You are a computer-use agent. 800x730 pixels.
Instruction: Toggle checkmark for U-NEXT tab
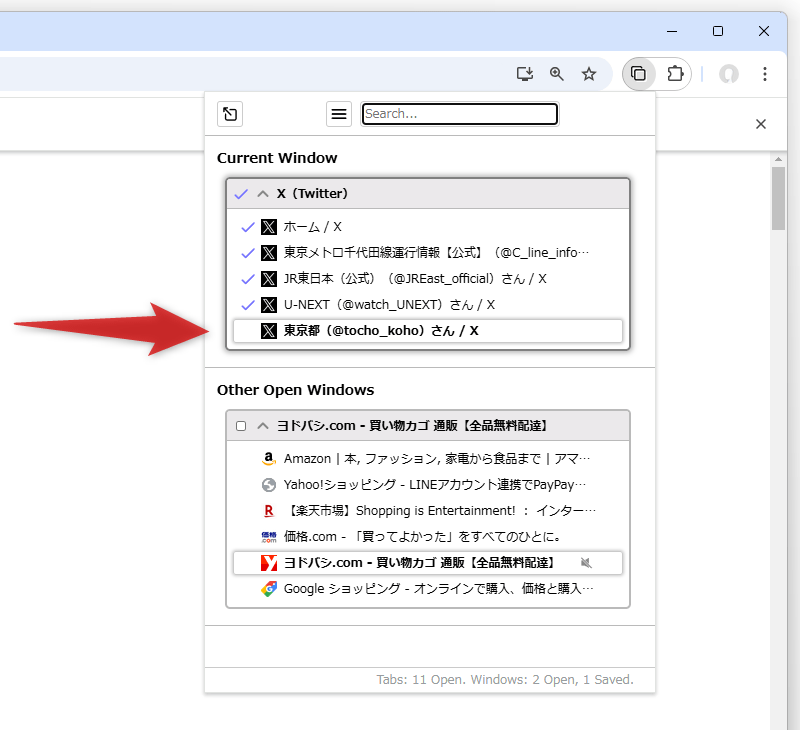tap(247, 305)
